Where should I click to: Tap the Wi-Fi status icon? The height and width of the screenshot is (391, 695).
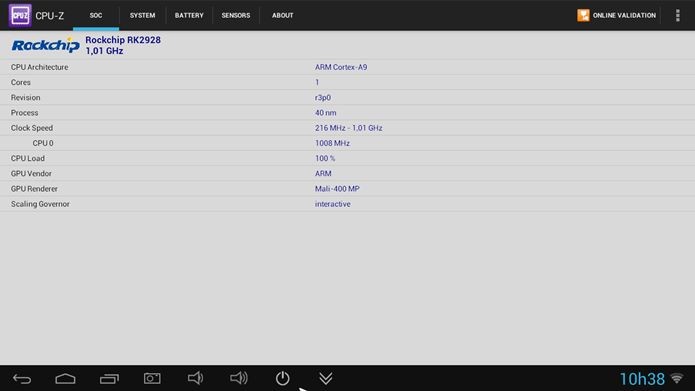tap(677, 378)
